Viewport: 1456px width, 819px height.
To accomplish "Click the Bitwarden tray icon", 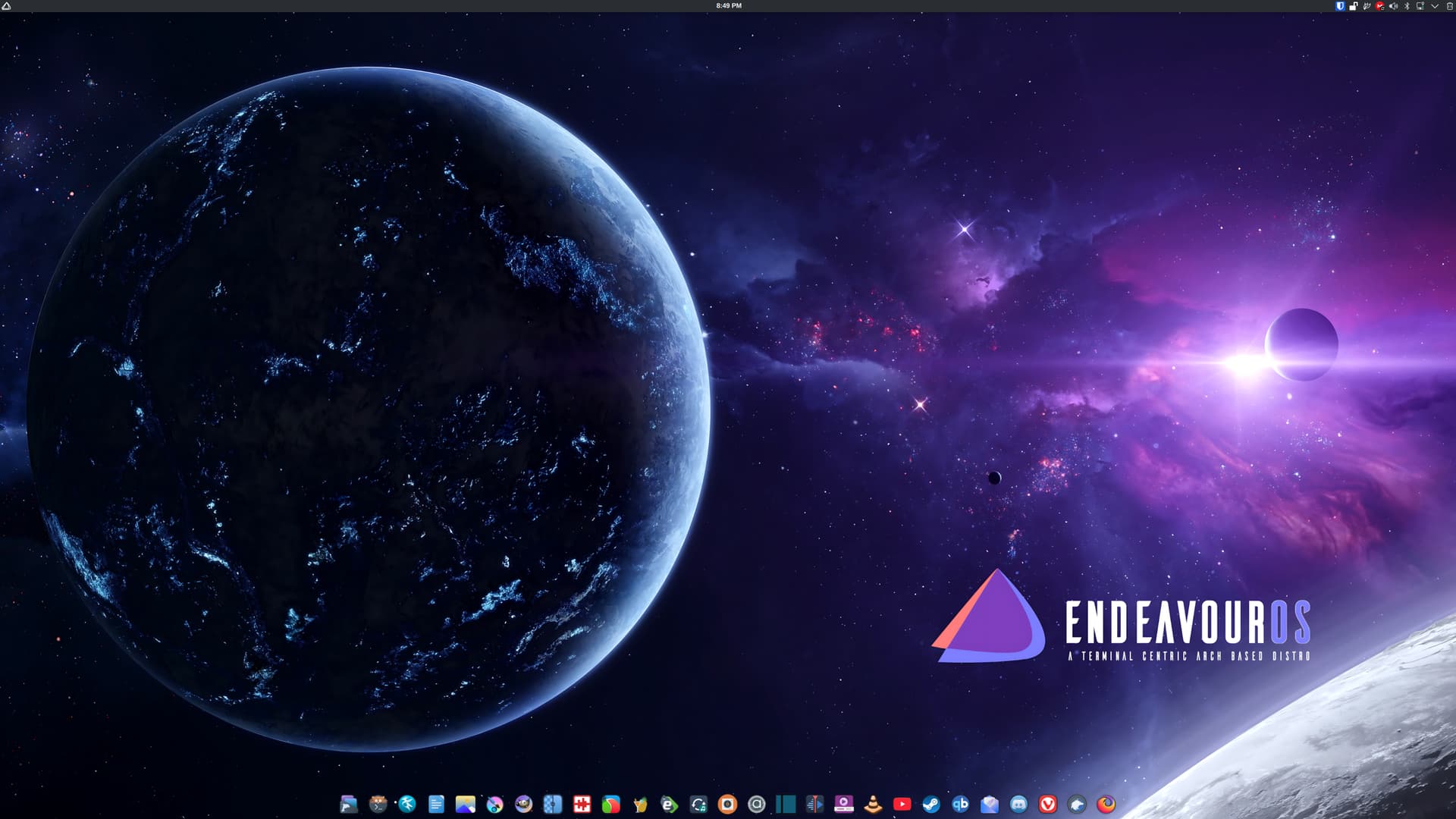I will click(x=1340, y=5).
